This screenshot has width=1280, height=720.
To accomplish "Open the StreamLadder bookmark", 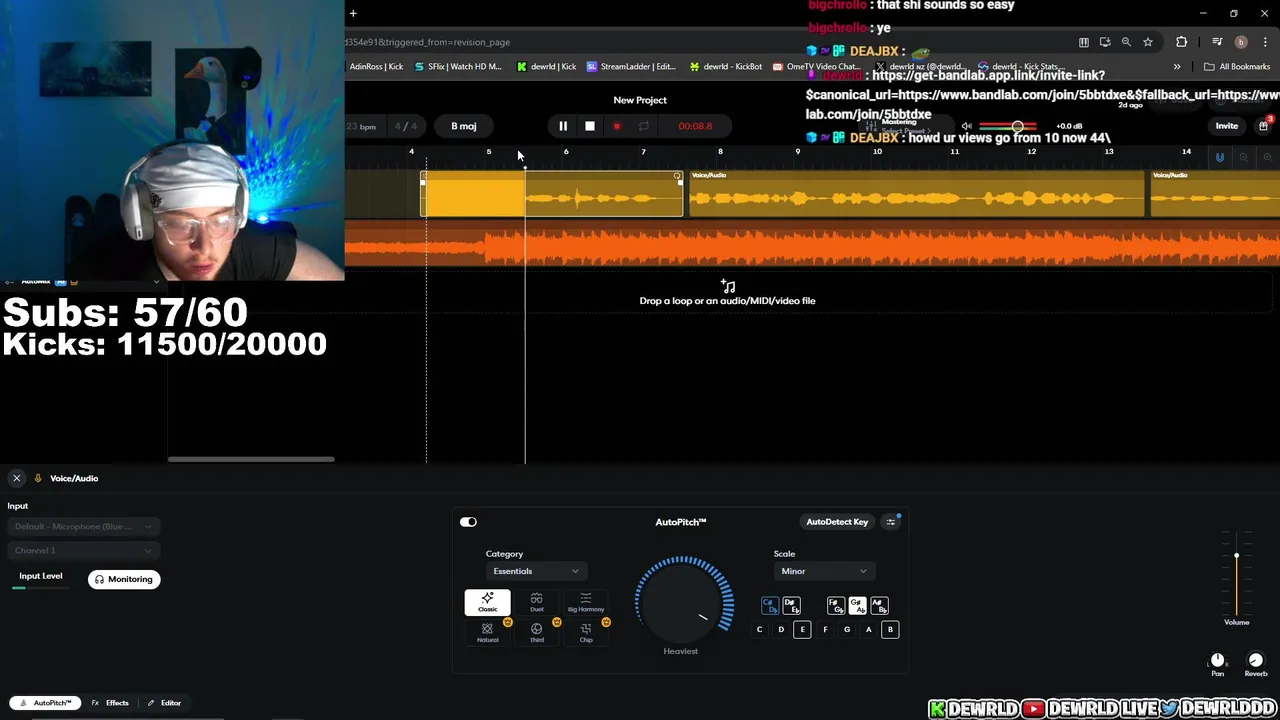I will (x=631, y=67).
